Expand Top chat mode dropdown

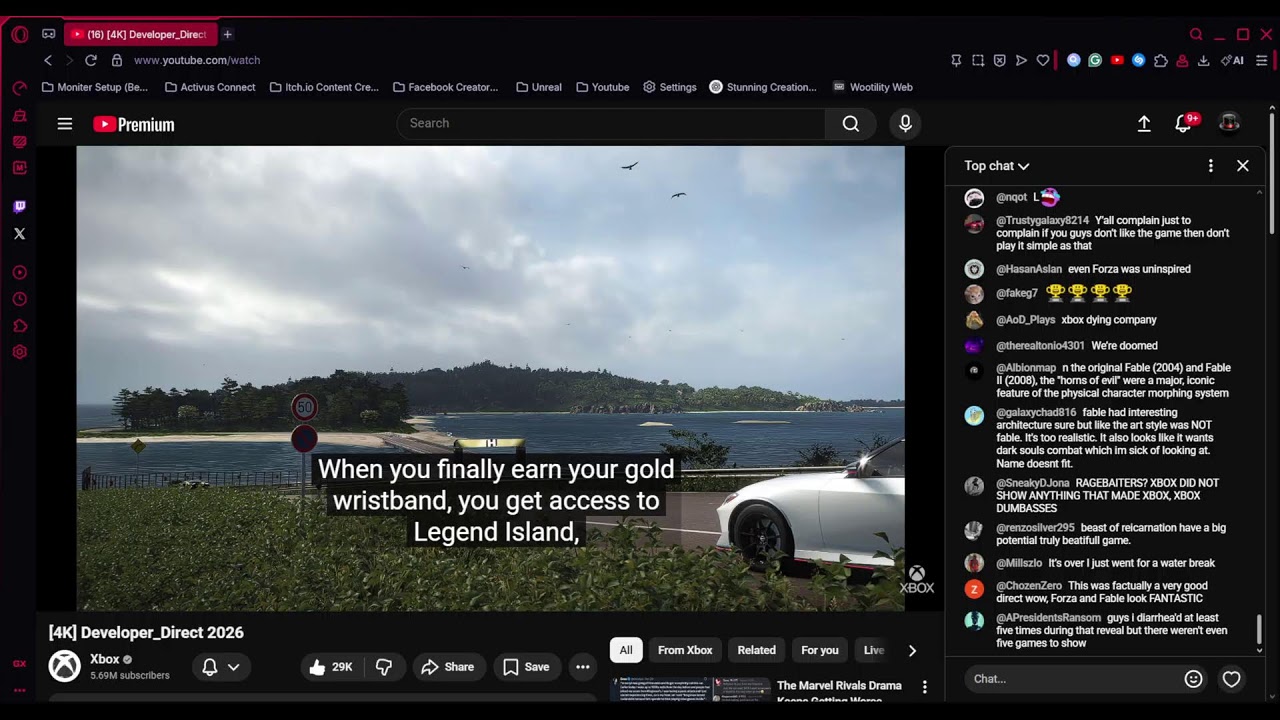click(x=997, y=166)
